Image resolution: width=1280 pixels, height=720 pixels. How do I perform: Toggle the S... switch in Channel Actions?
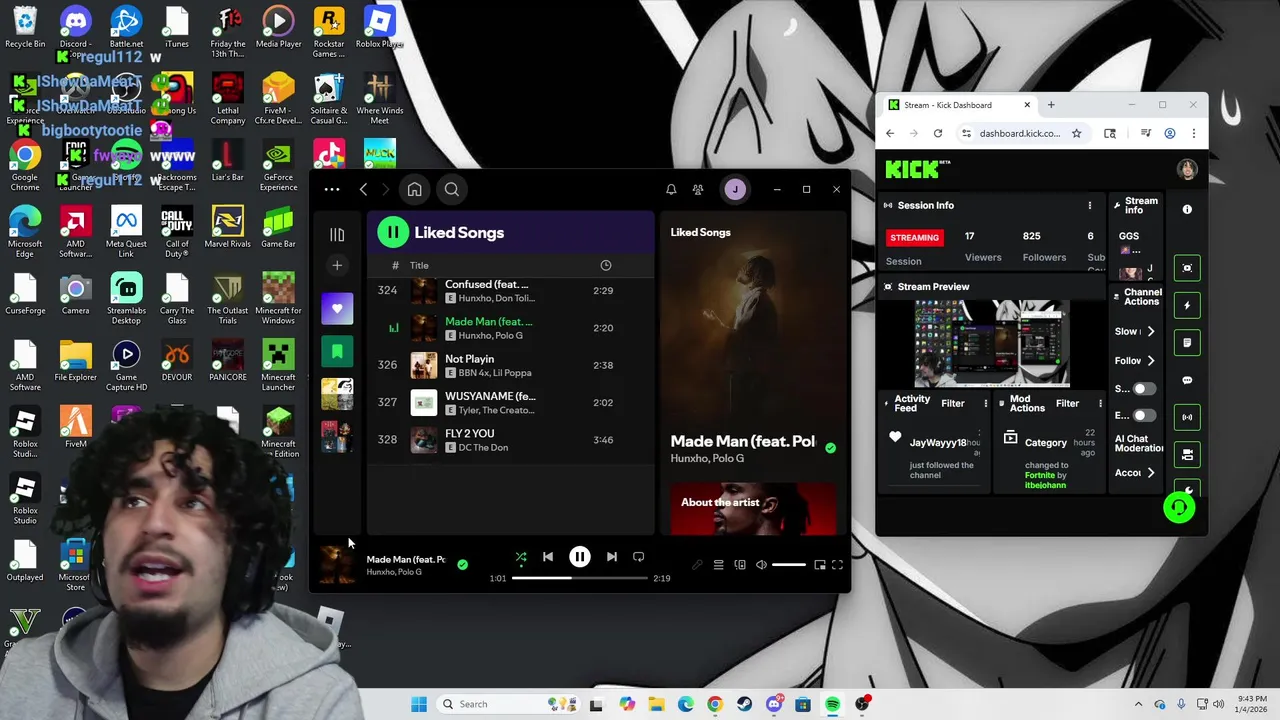(1143, 388)
